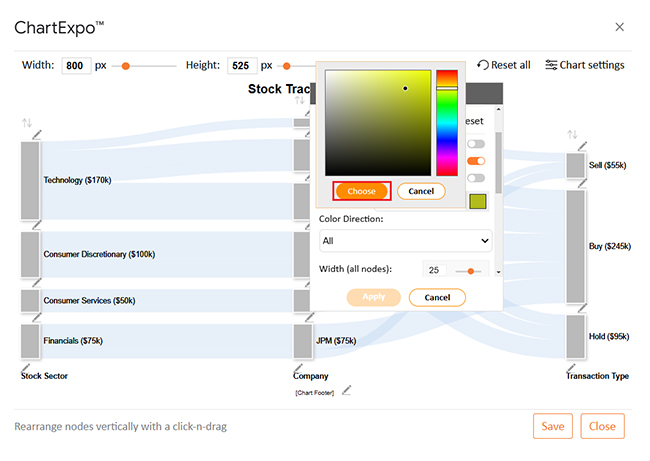Click the width input field showing 800

point(76,66)
